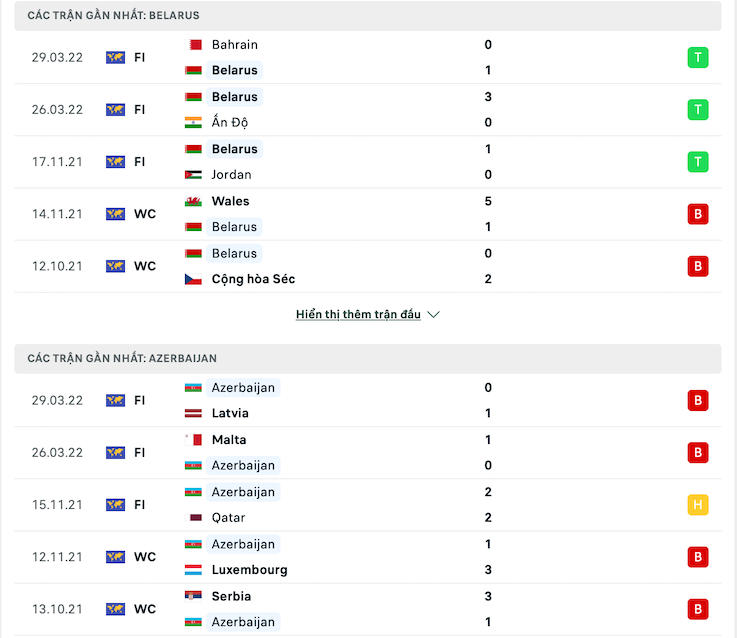Click the Bahrain flag icon

pos(193,45)
